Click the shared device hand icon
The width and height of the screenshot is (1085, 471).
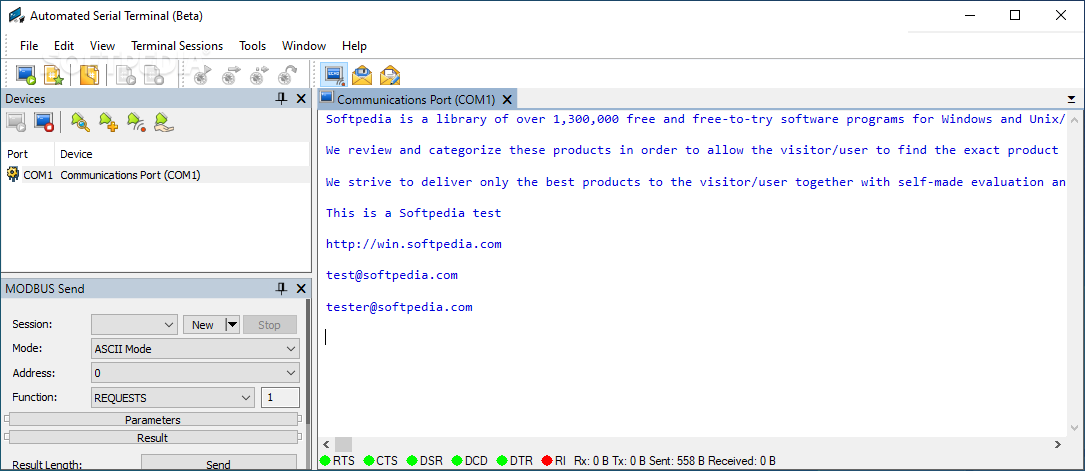click(x=163, y=122)
